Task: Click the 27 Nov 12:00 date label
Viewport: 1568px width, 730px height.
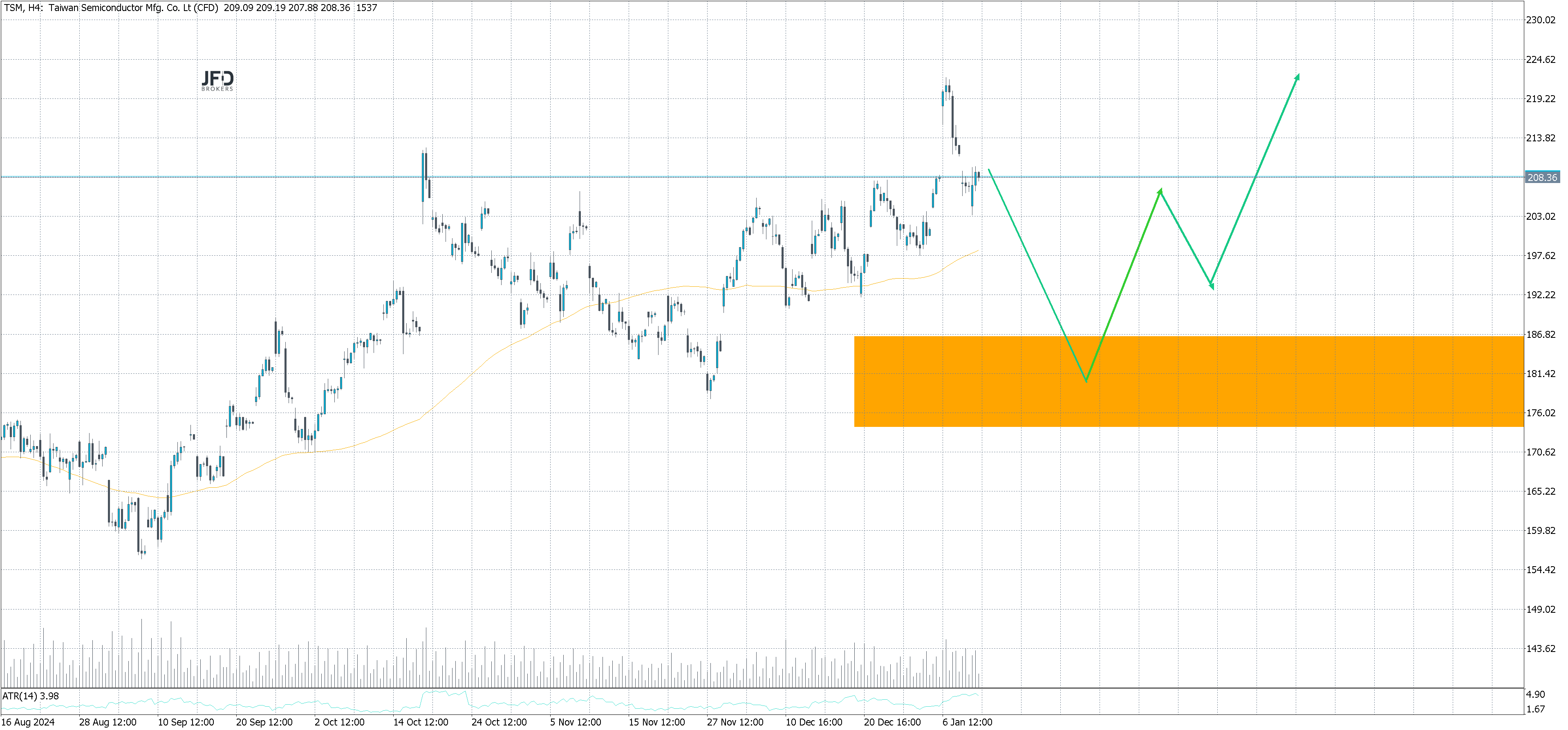Action: (735, 722)
